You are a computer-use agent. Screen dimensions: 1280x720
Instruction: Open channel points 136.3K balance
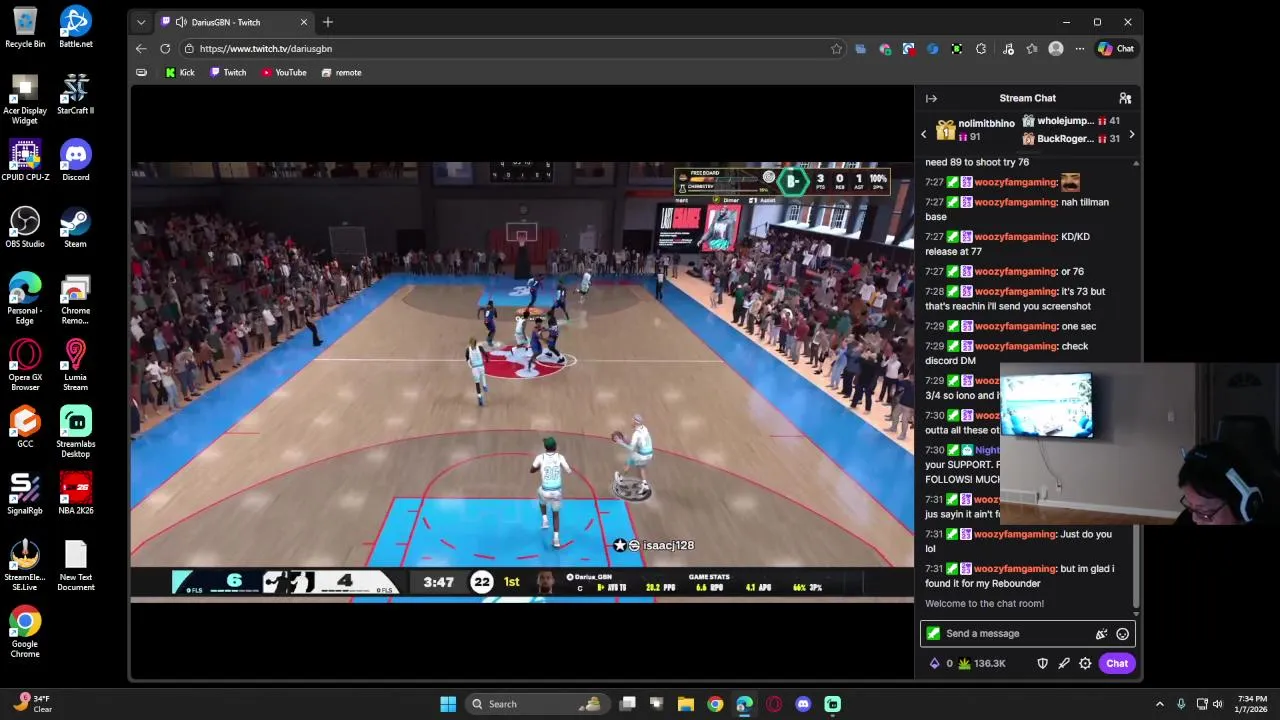tap(981, 663)
